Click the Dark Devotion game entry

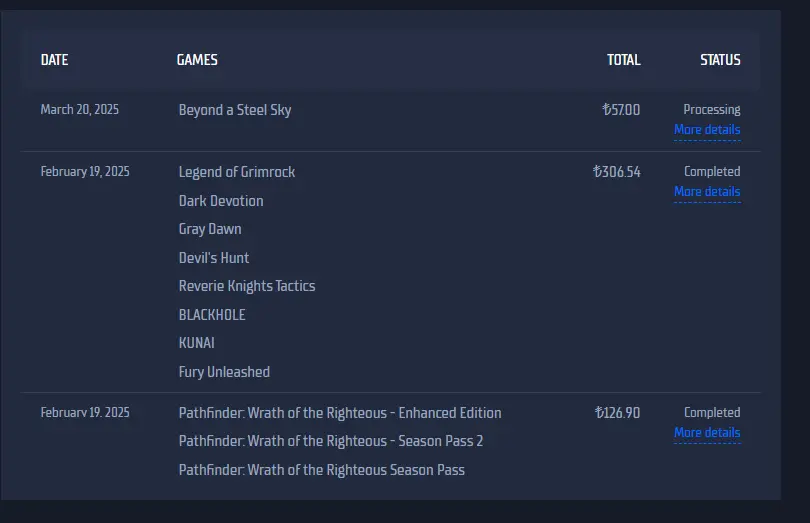pos(221,201)
